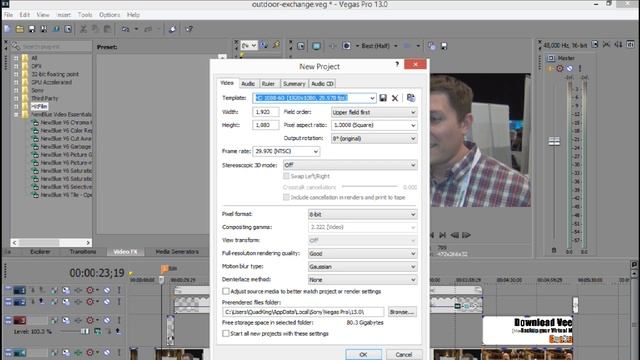640x360 pixels.
Task: Click the Browse... button
Action: click(402, 312)
